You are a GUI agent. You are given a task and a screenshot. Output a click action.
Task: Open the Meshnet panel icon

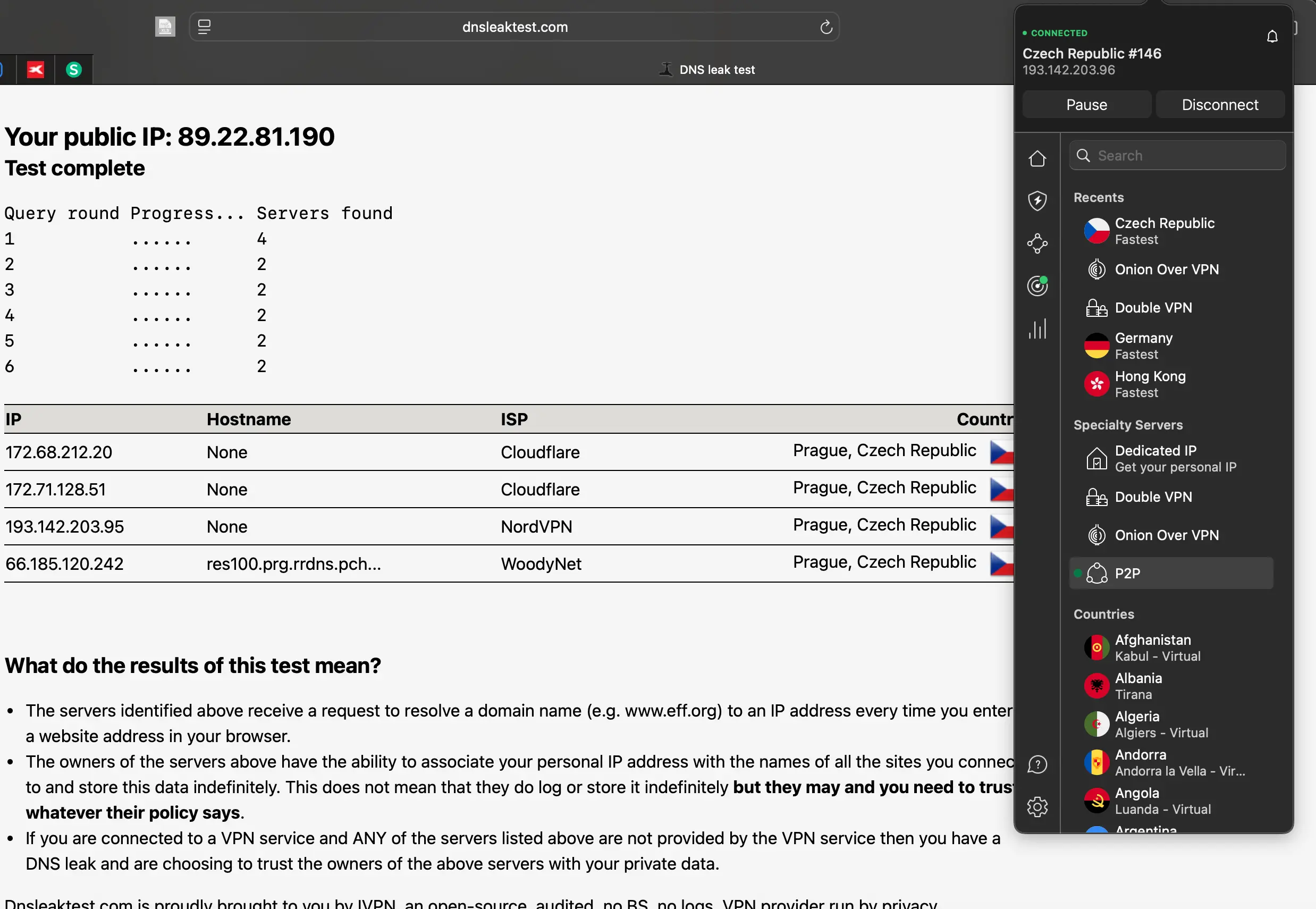1037,243
